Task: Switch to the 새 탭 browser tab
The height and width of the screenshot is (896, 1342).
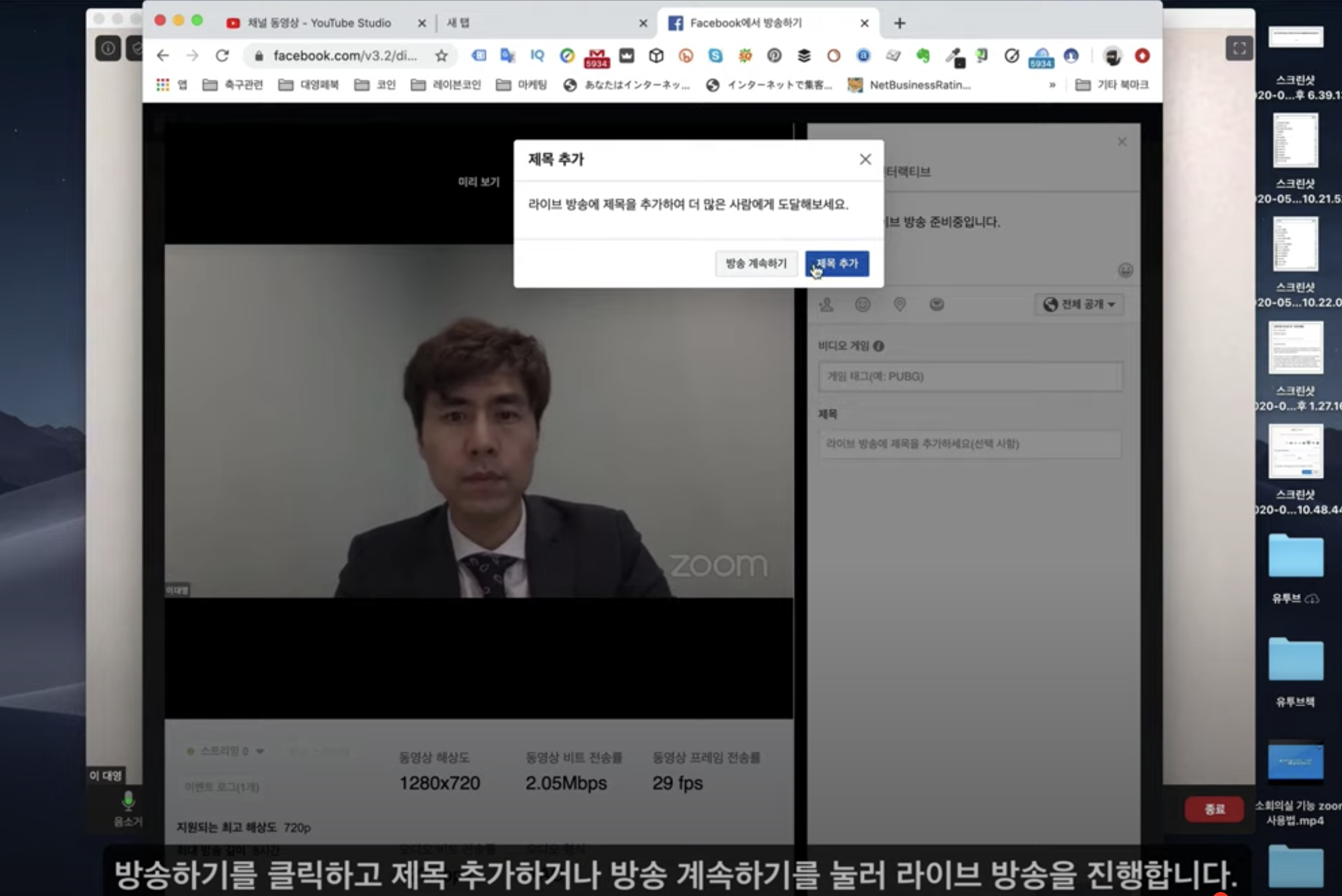Action: point(542,23)
